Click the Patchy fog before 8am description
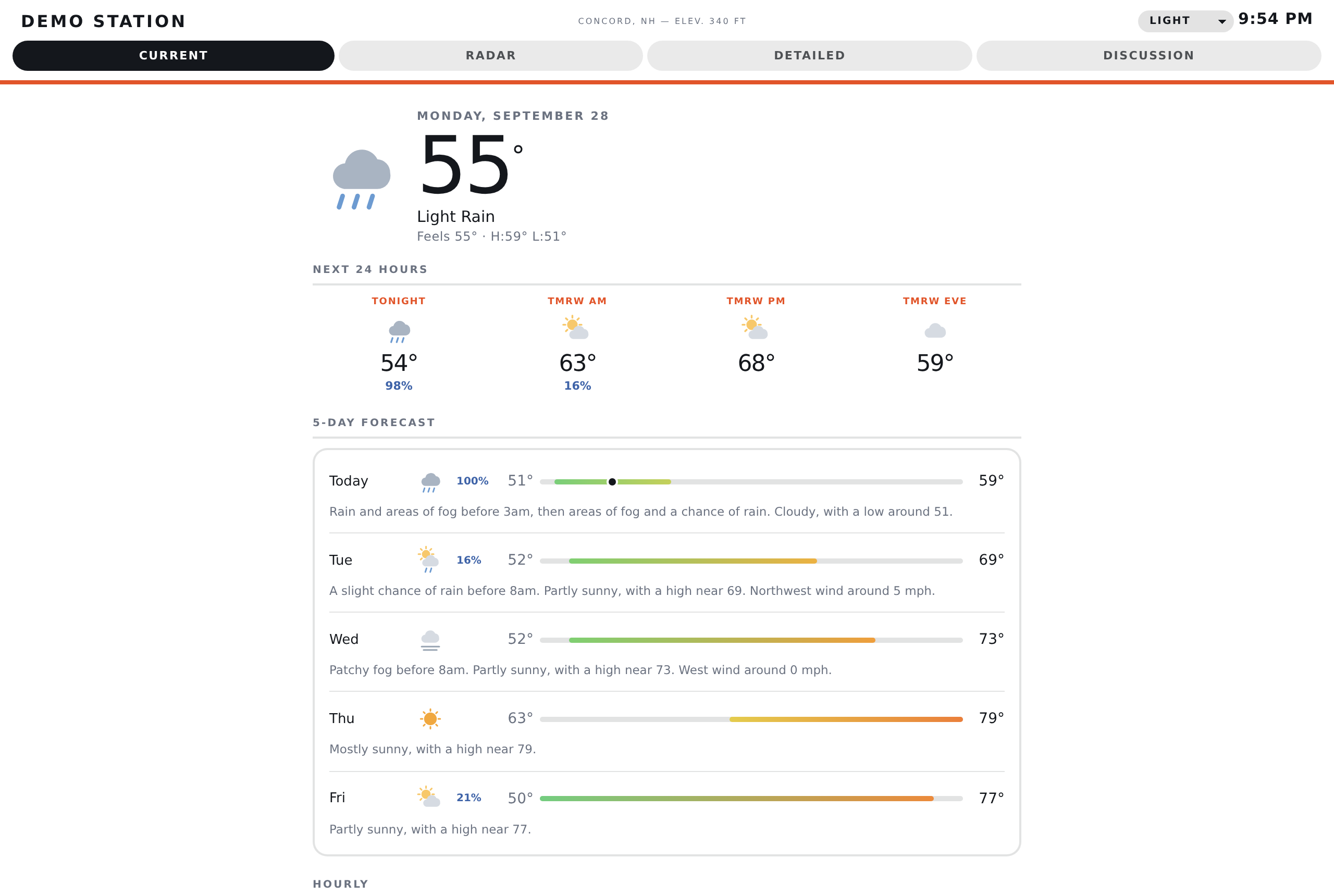The width and height of the screenshot is (1334, 896). tap(580, 670)
